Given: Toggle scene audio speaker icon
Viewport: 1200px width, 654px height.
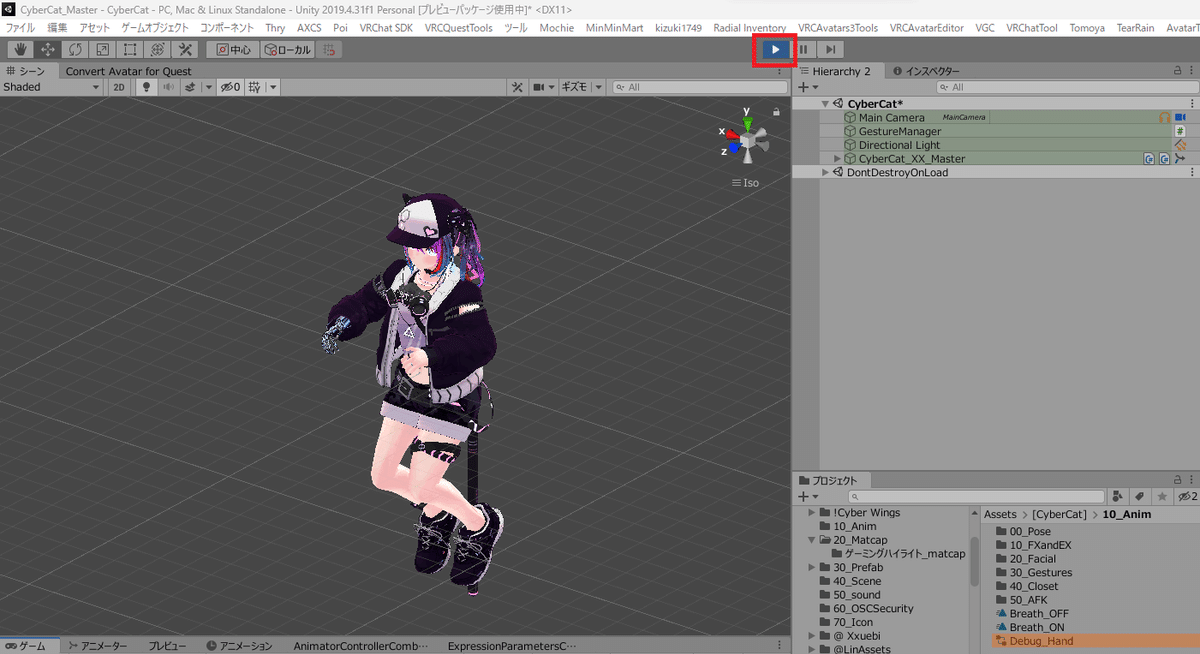Looking at the screenshot, I should 168,87.
